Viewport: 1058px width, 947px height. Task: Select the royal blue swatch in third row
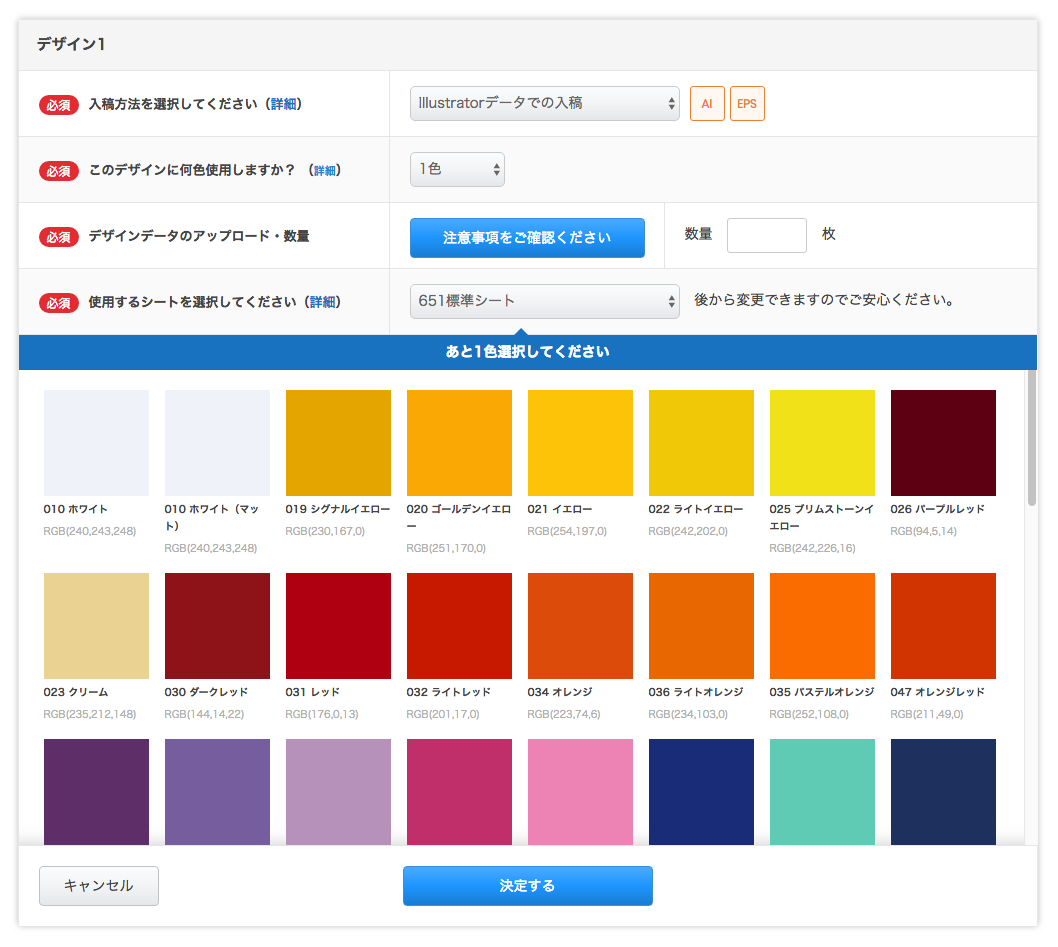click(x=701, y=792)
